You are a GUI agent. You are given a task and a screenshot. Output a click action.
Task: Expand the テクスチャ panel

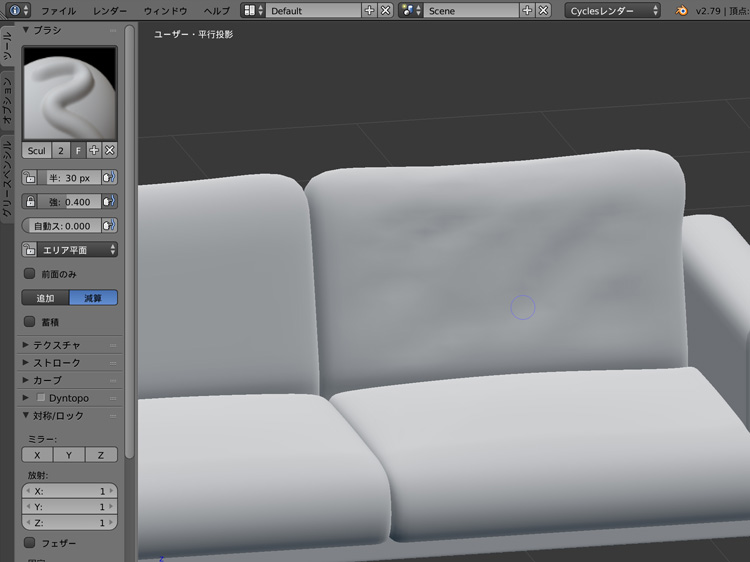56,345
